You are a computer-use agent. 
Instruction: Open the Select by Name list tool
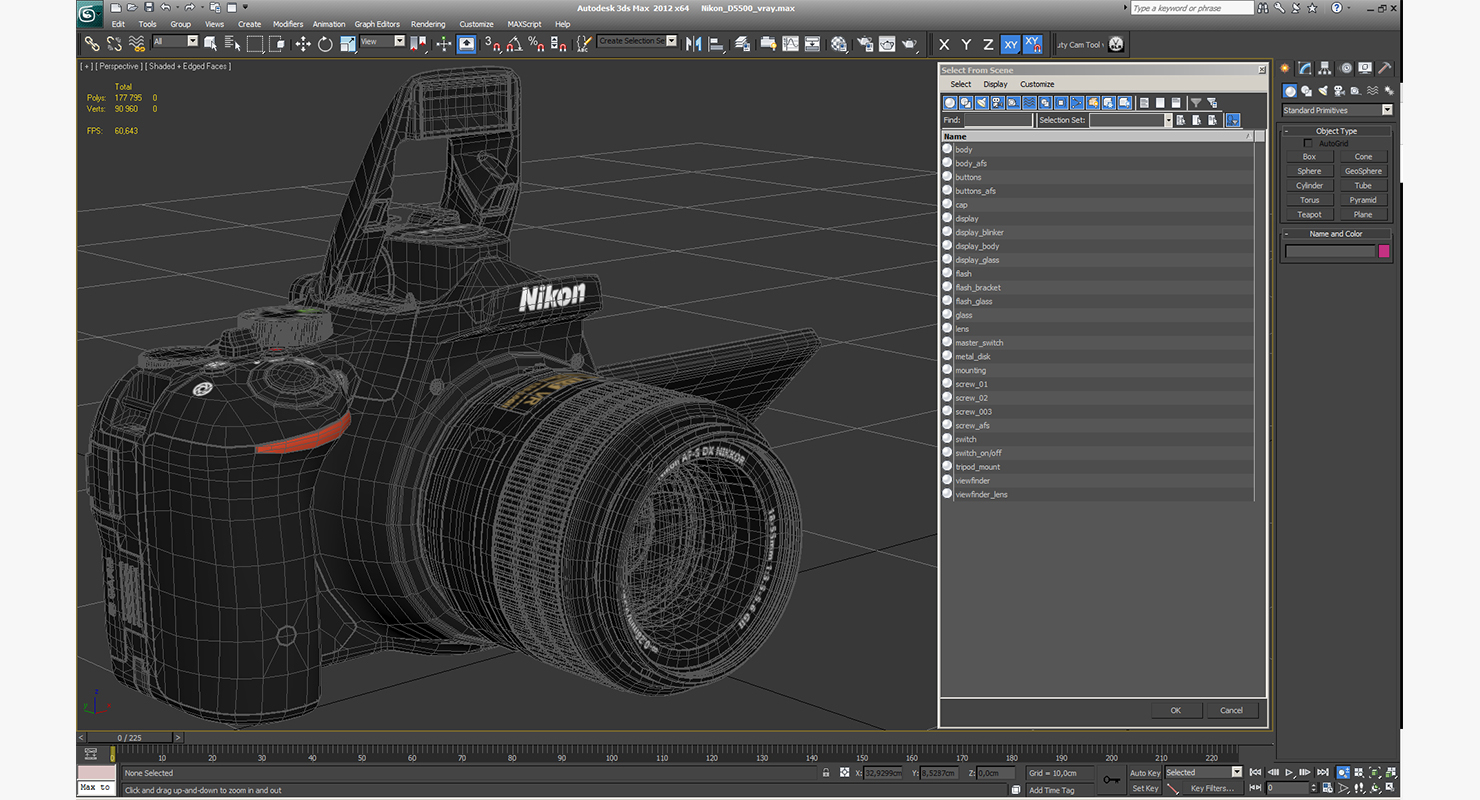coord(233,44)
